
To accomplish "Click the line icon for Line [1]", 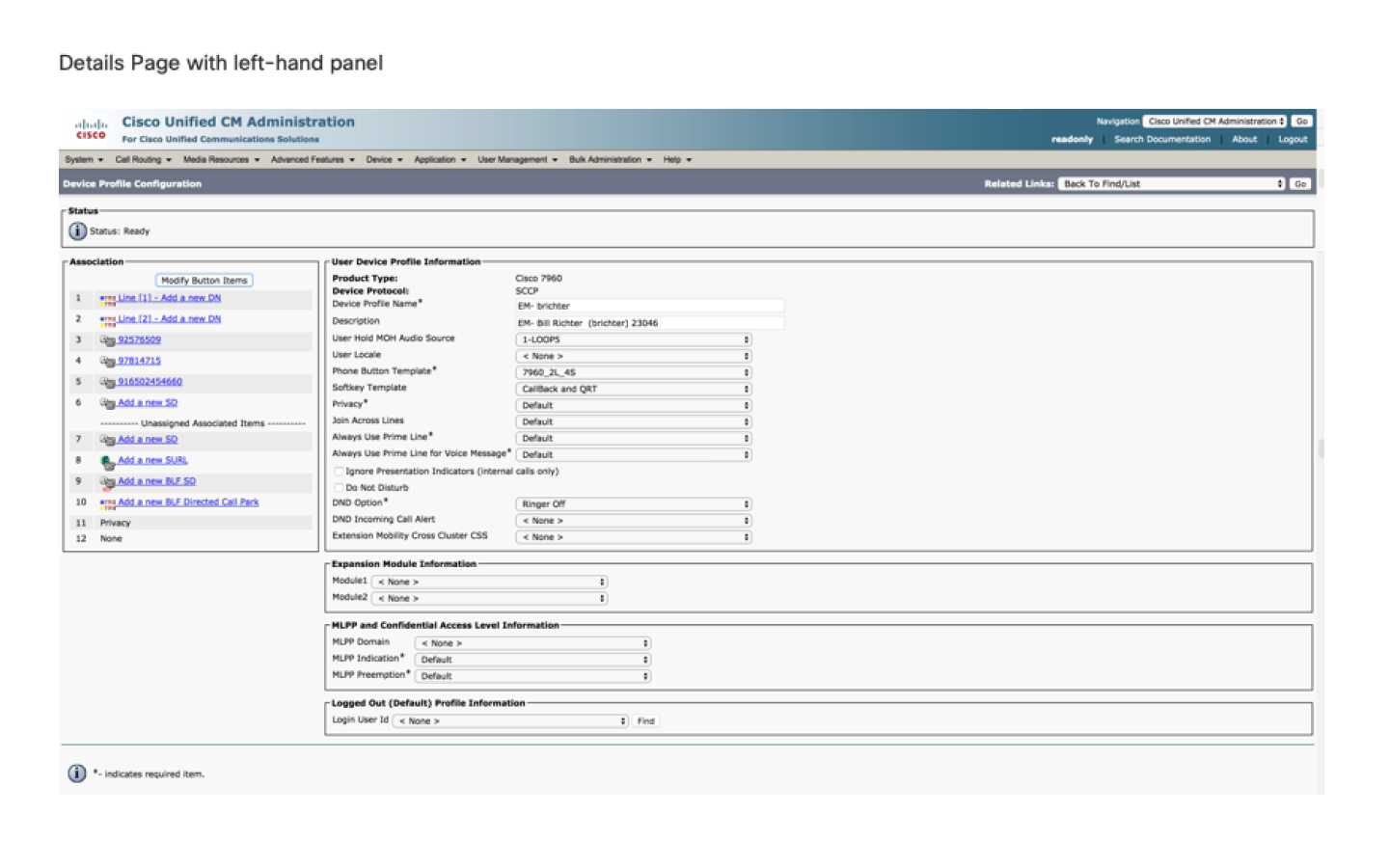I will [x=107, y=299].
